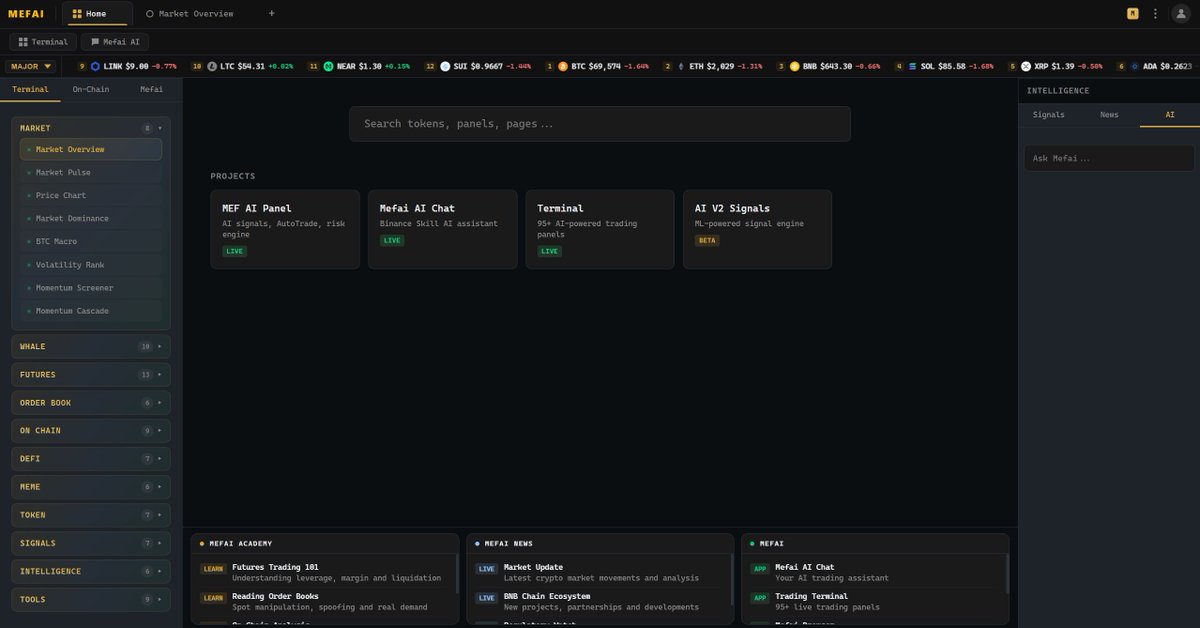This screenshot has height=628, width=1200.
Task: Open the Mefai AI Chat project card
Action: pos(443,229)
